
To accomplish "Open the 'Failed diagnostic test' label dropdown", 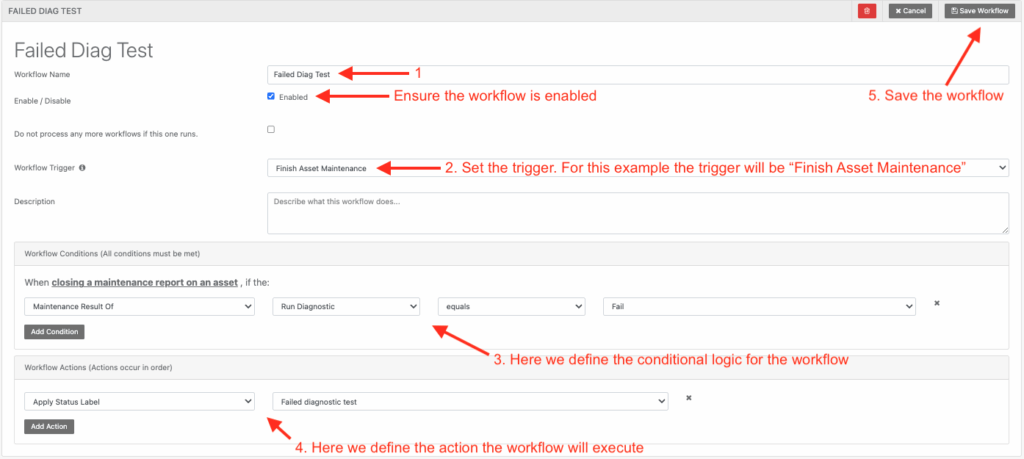I will [x=470, y=402].
